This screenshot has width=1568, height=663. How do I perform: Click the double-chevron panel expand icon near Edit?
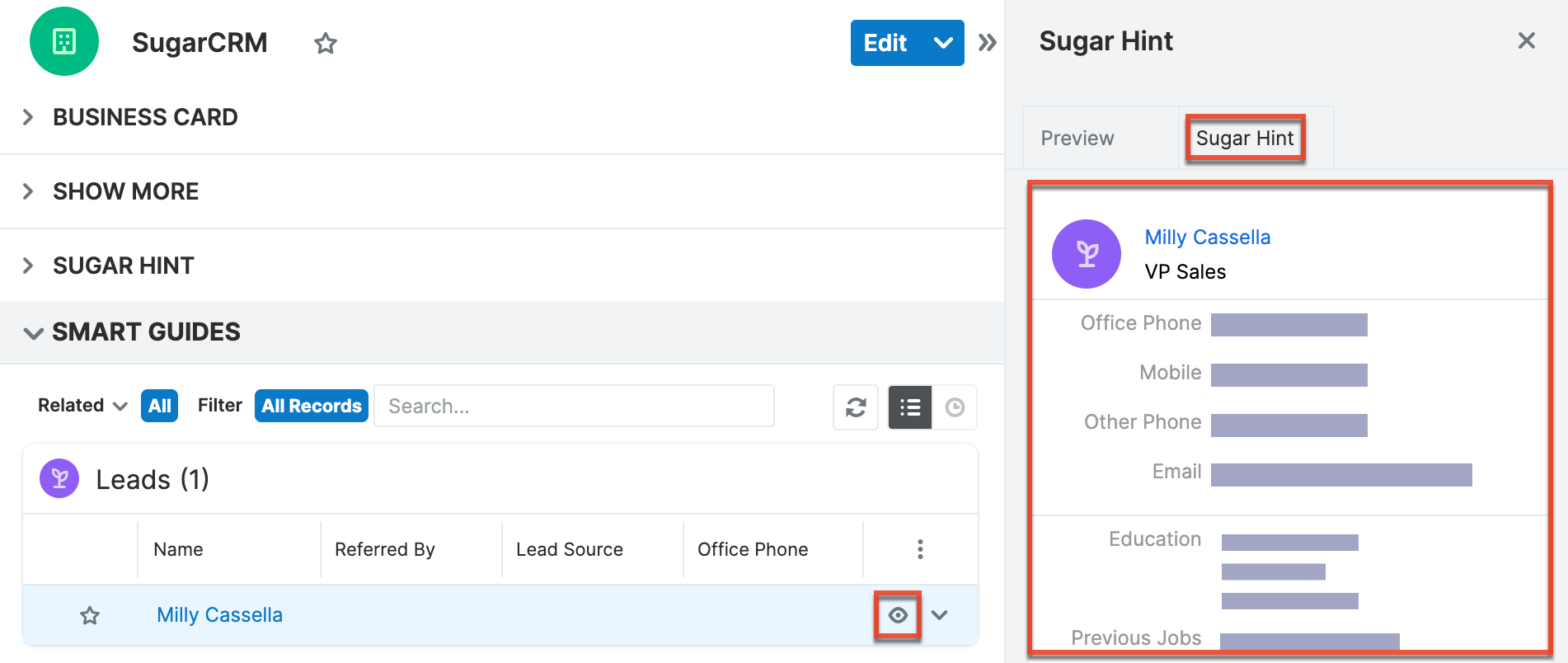click(987, 42)
